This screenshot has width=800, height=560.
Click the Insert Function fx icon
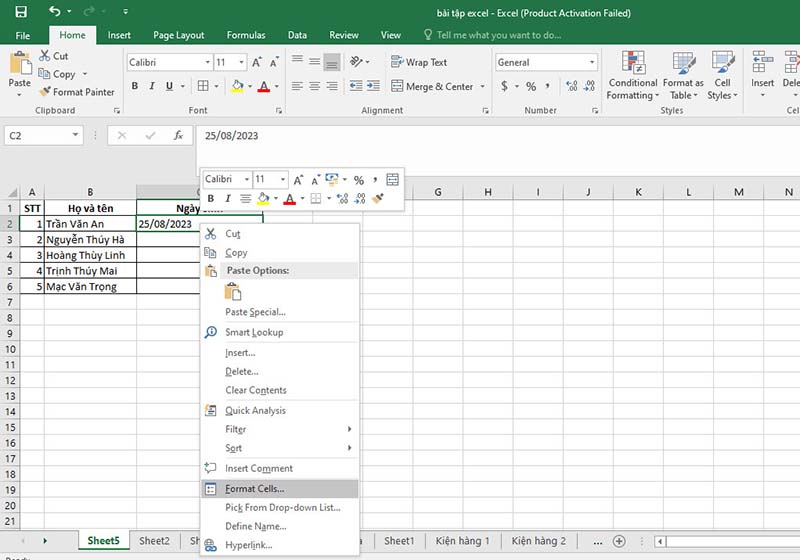click(178, 135)
